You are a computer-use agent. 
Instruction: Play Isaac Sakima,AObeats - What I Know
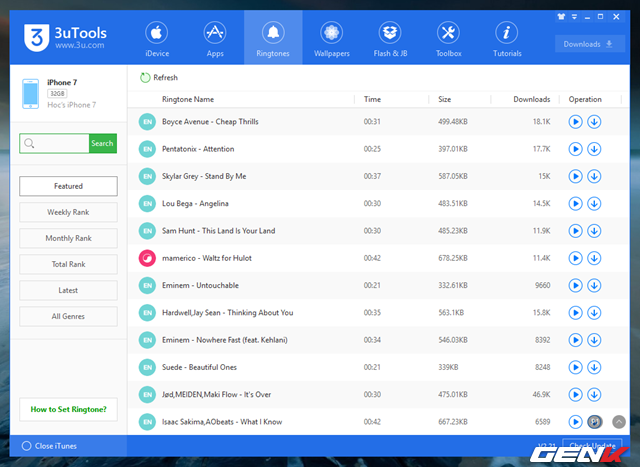click(576, 422)
